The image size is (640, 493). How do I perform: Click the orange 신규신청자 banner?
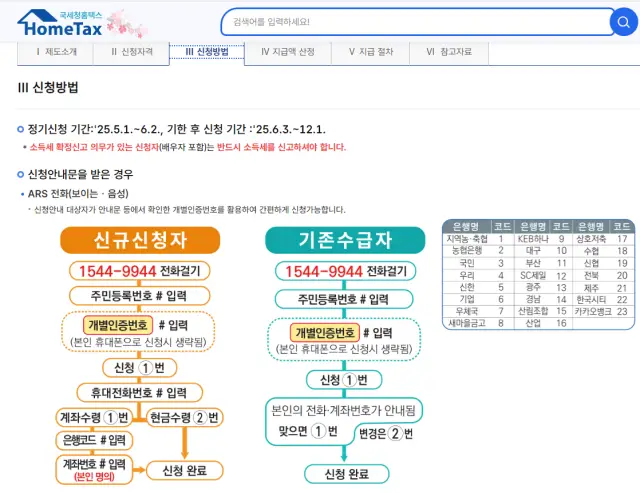click(140, 240)
